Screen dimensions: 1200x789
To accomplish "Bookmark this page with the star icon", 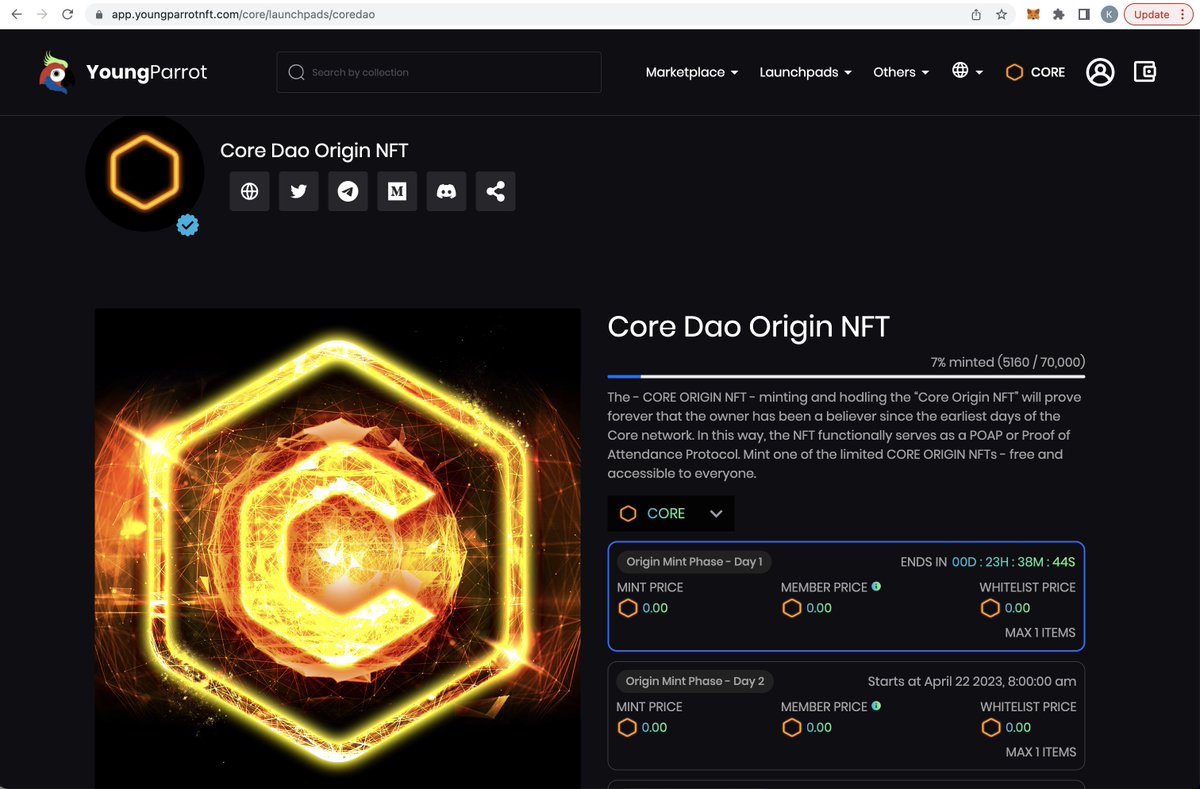I will (x=1001, y=15).
